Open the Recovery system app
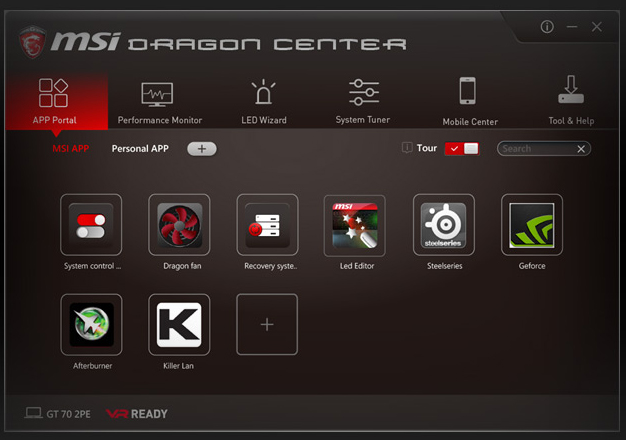Viewport: 626px width, 440px height. click(267, 225)
